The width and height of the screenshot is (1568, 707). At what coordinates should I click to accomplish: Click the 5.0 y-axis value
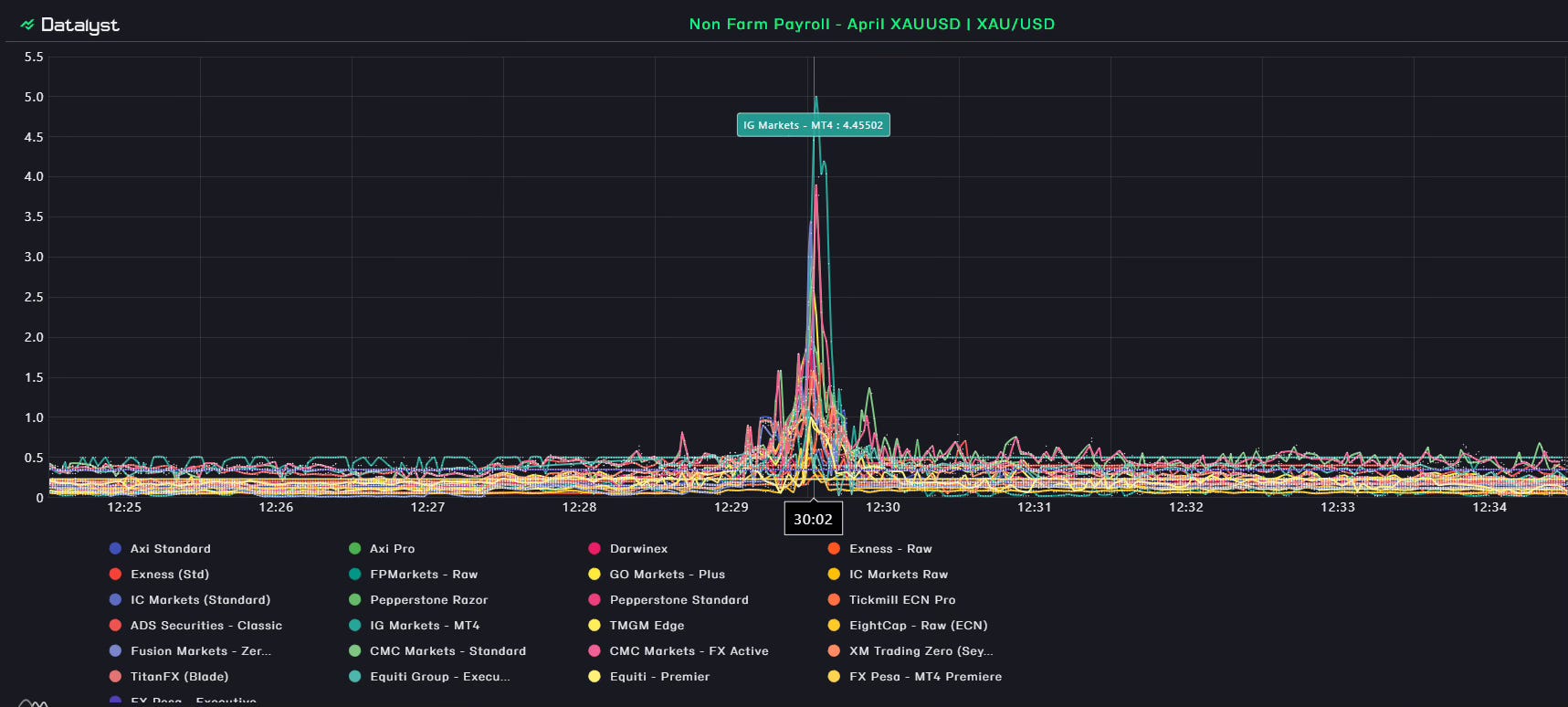(x=34, y=97)
